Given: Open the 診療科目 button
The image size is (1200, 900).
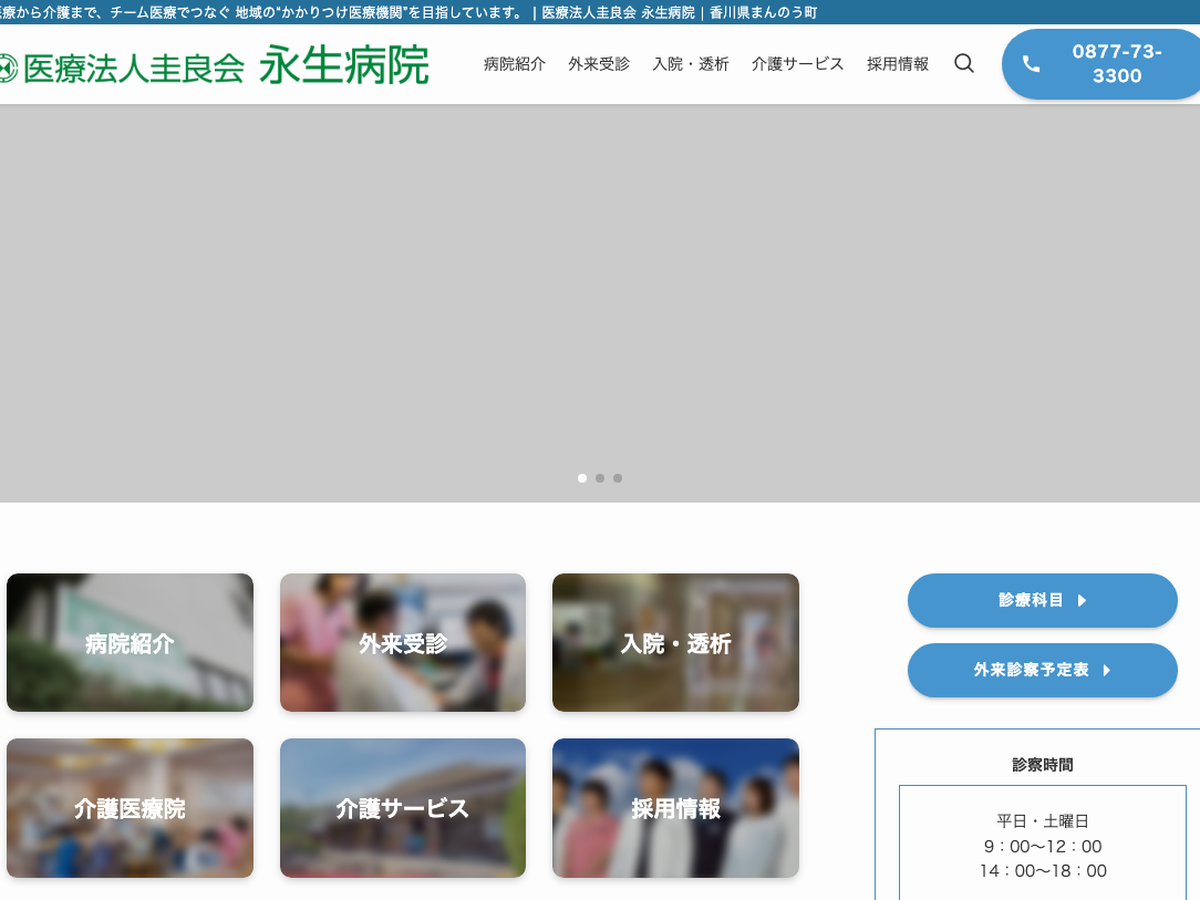Looking at the screenshot, I should point(1042,601).
